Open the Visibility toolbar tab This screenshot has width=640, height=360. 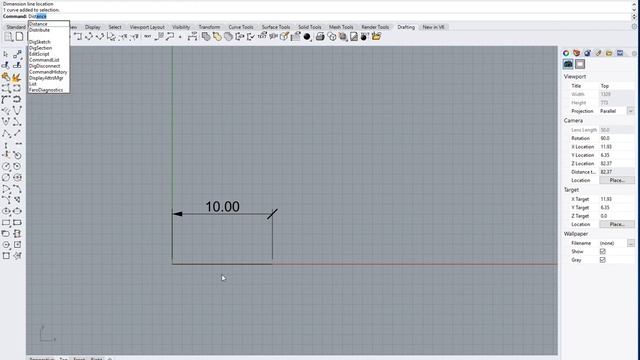181,27
